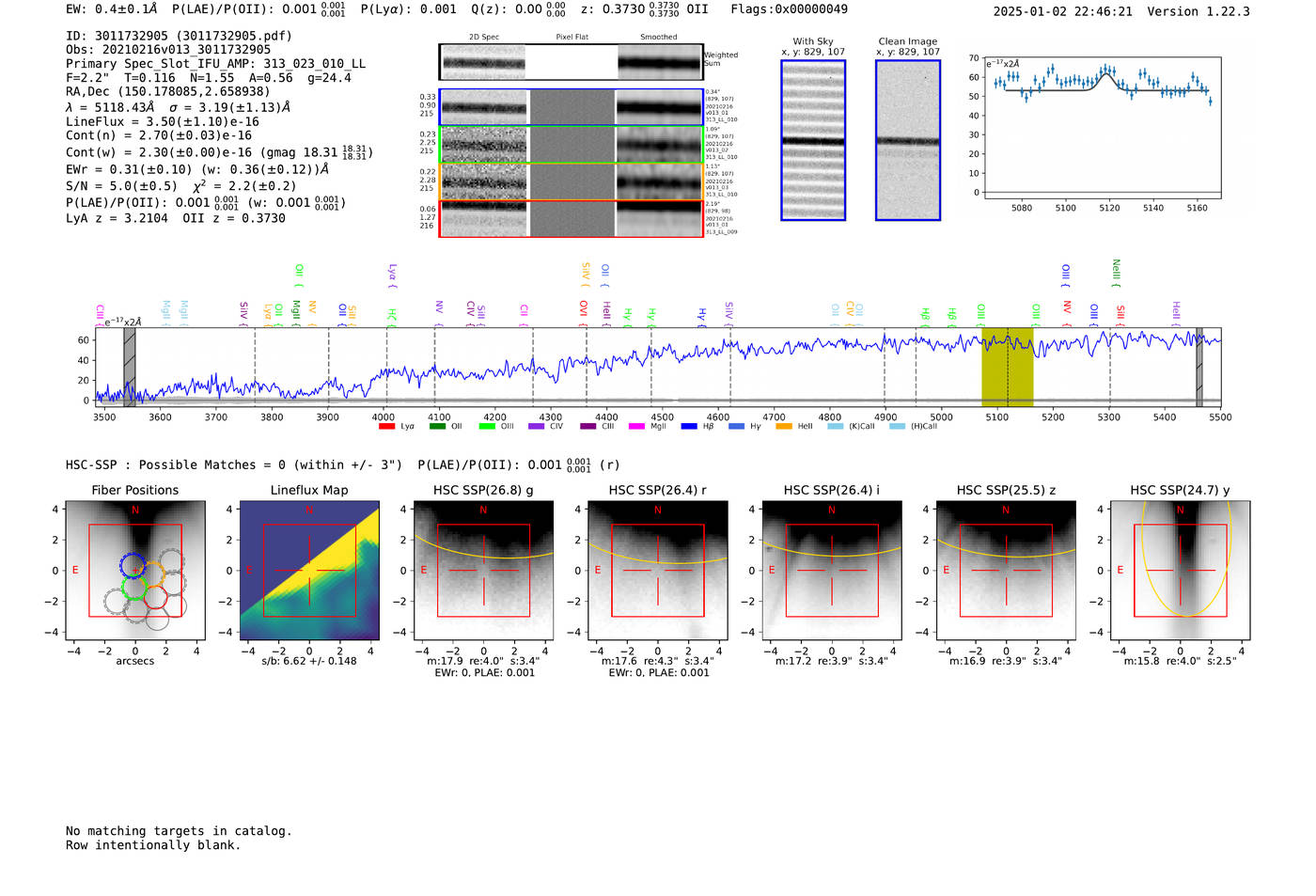
Task: Click the orange HeII legend swatch
Action: tap(784, 426)
